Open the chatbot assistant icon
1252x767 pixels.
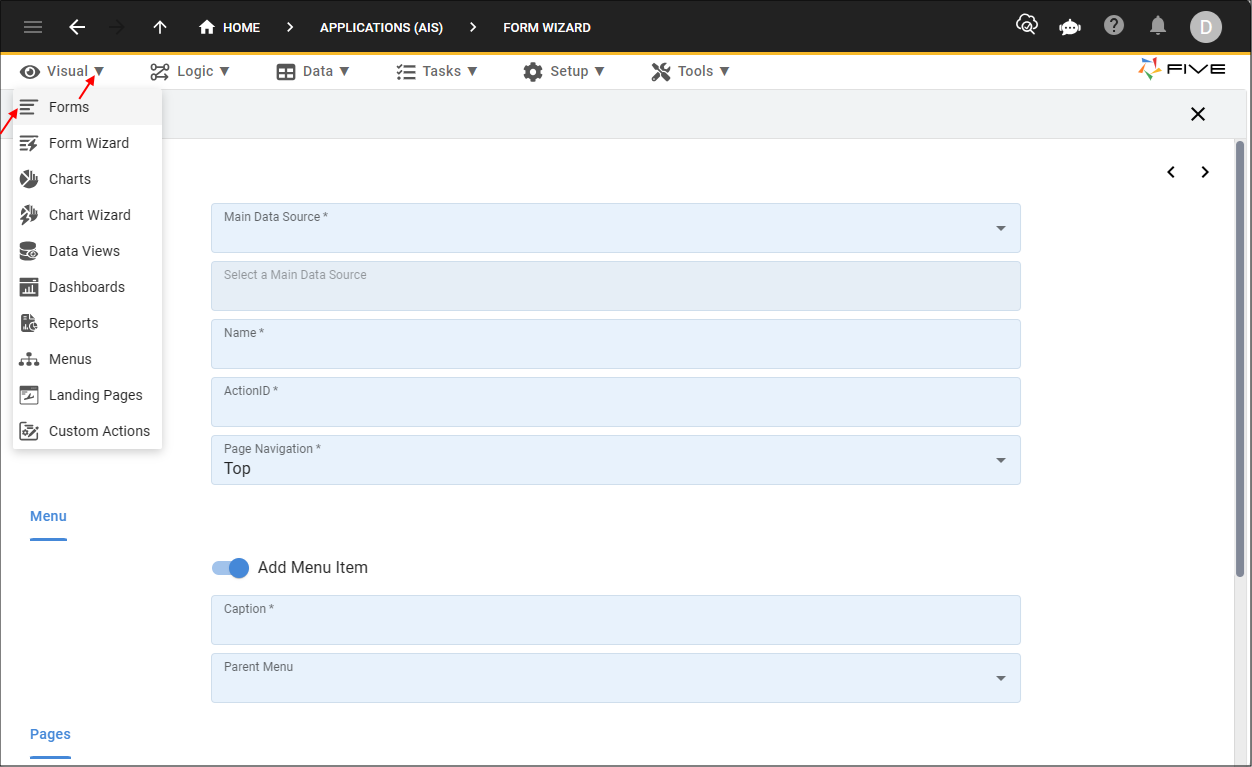(x=1070, y=27)
